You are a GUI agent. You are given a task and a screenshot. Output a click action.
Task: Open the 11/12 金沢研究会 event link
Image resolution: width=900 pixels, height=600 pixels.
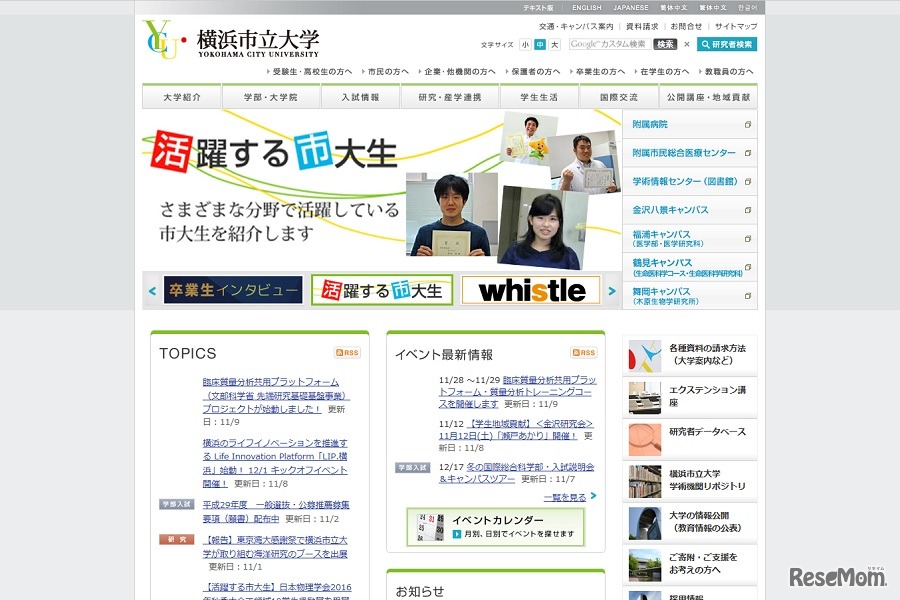pyautogui.click(x=516, y=429)
